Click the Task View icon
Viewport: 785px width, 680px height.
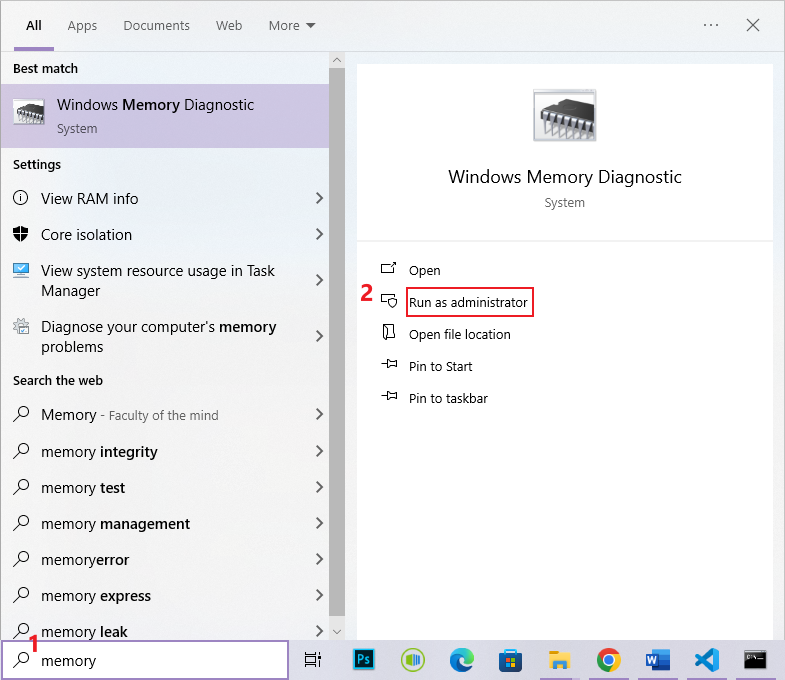(x=313, y=660)
